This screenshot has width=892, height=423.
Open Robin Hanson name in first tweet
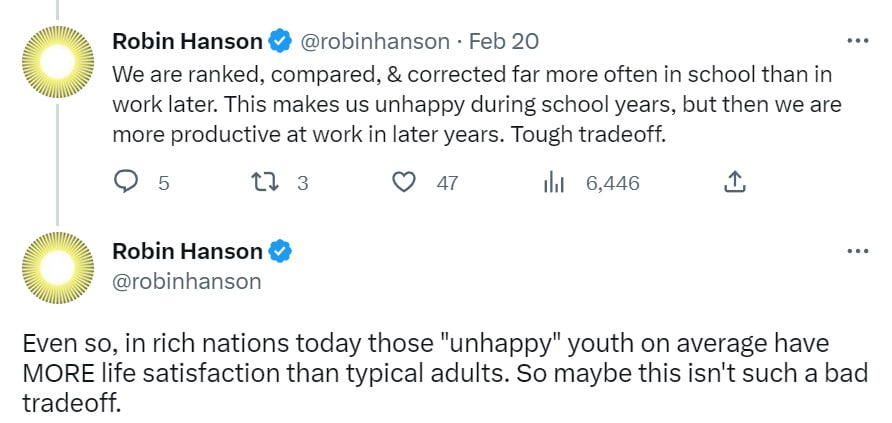tap(188, 42)
